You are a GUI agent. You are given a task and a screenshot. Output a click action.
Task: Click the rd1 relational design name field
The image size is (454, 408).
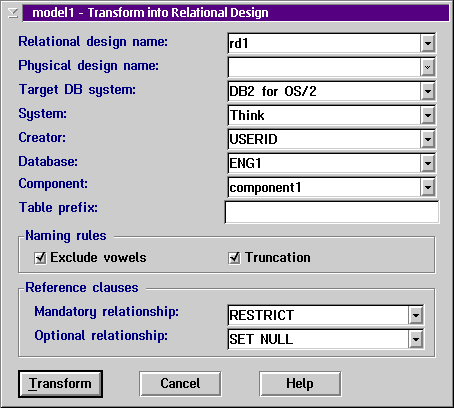point(324,43)
